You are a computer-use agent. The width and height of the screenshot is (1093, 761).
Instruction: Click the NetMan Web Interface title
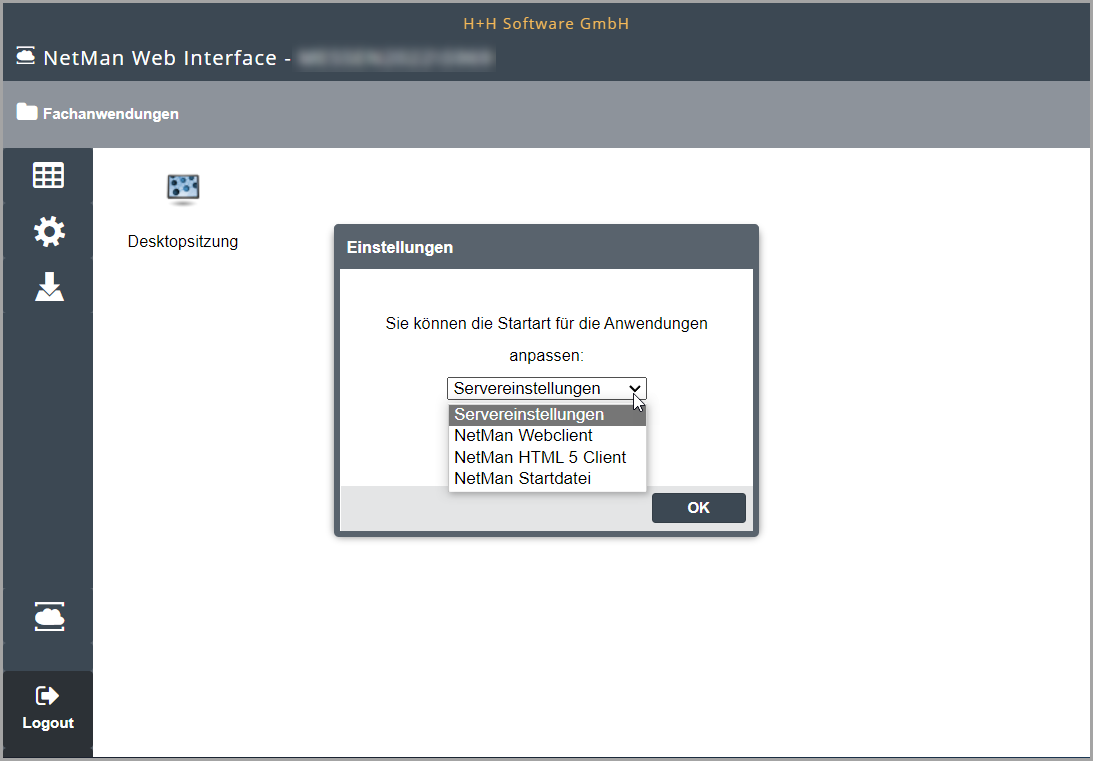coord(160,58)
